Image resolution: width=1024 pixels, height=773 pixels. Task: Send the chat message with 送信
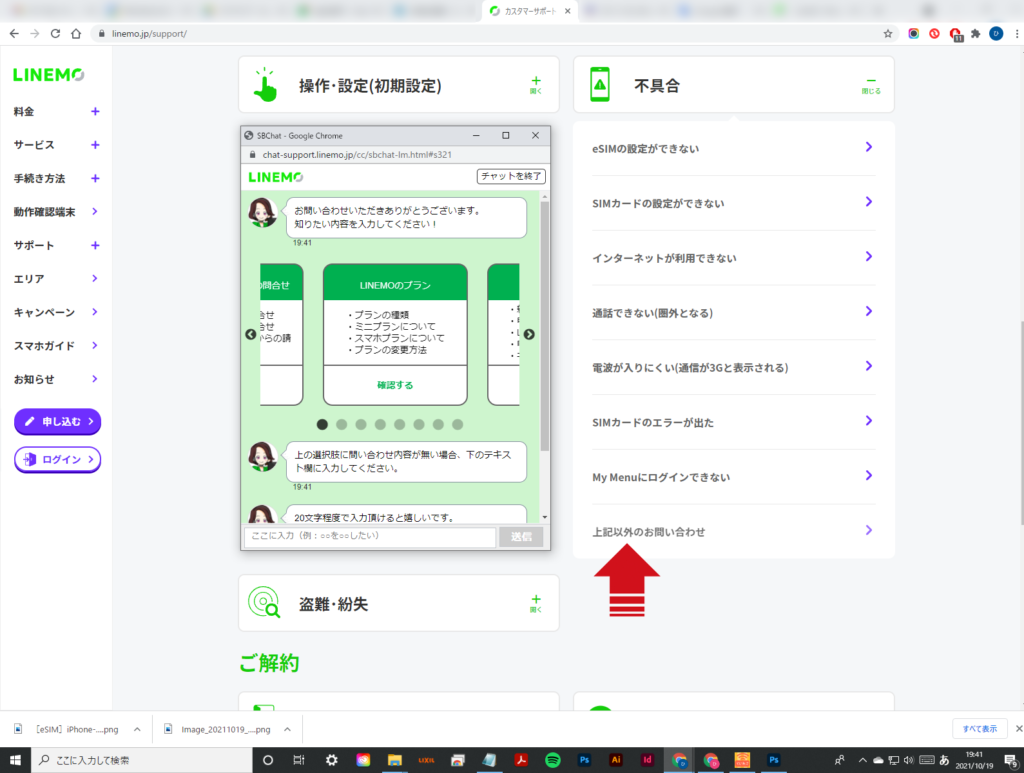click(x=520, y=537)
